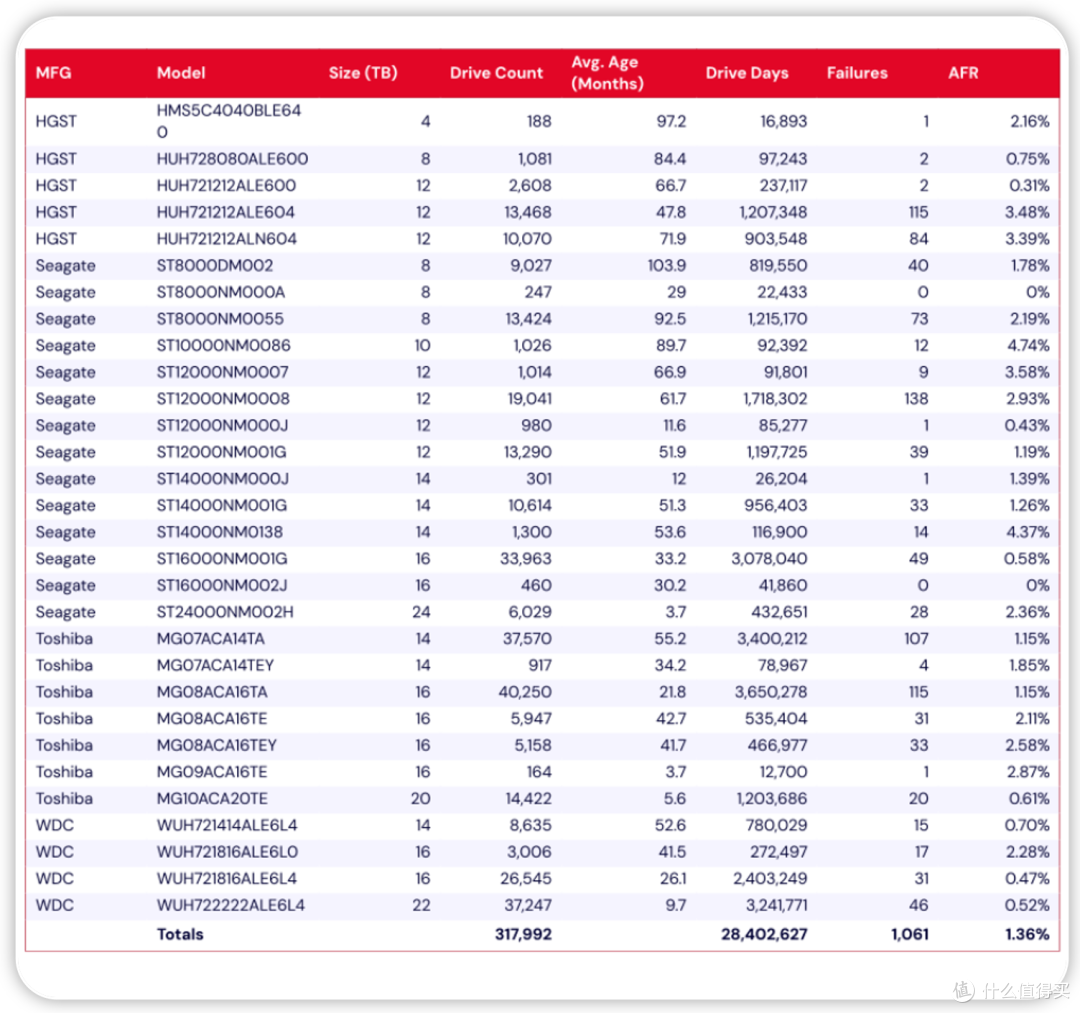Select model cell ST12000NM000J

tap(222, 426)
